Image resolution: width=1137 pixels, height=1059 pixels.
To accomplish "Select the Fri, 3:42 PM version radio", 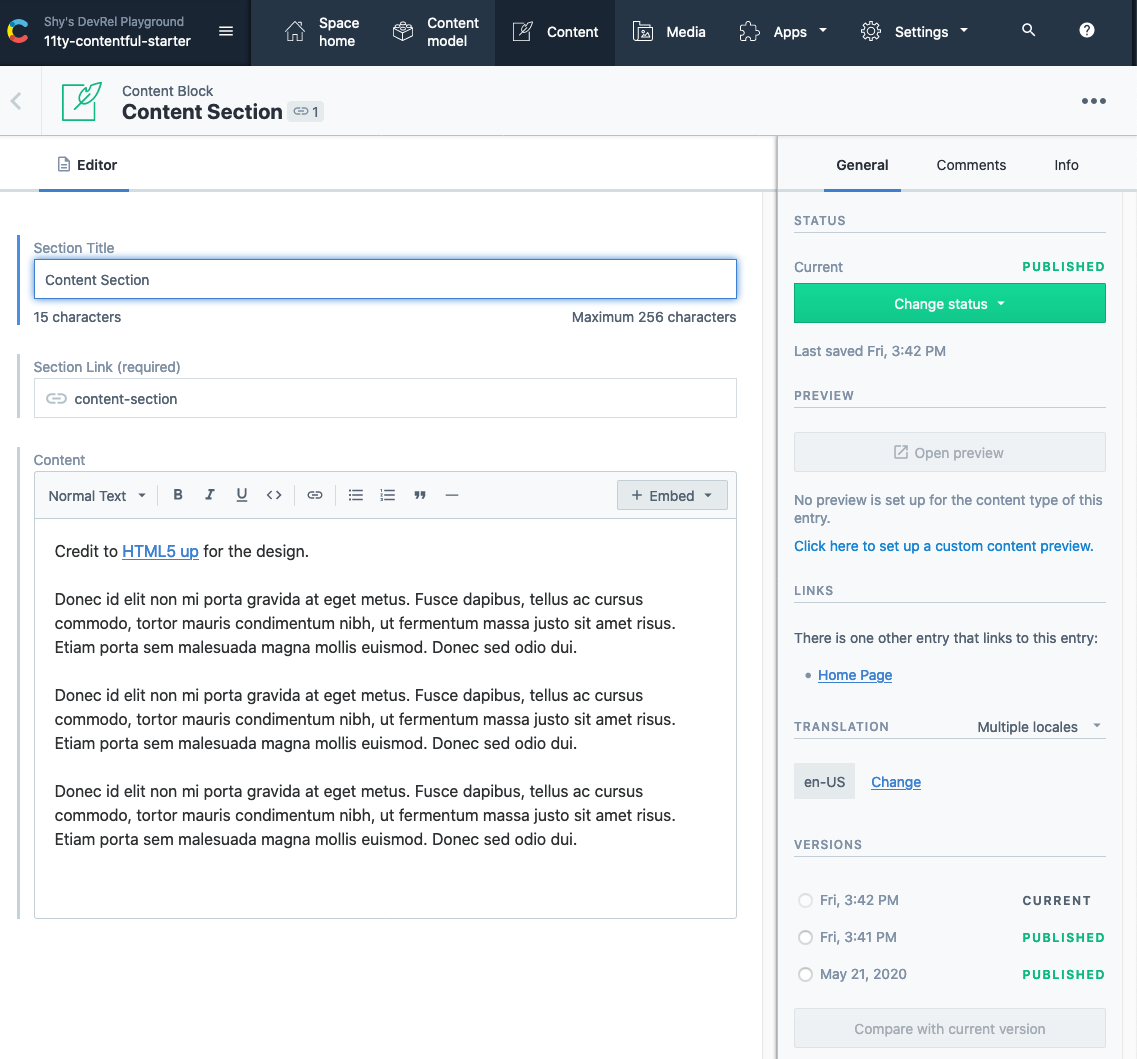I will pyautogui.click(x=805, y=900).
